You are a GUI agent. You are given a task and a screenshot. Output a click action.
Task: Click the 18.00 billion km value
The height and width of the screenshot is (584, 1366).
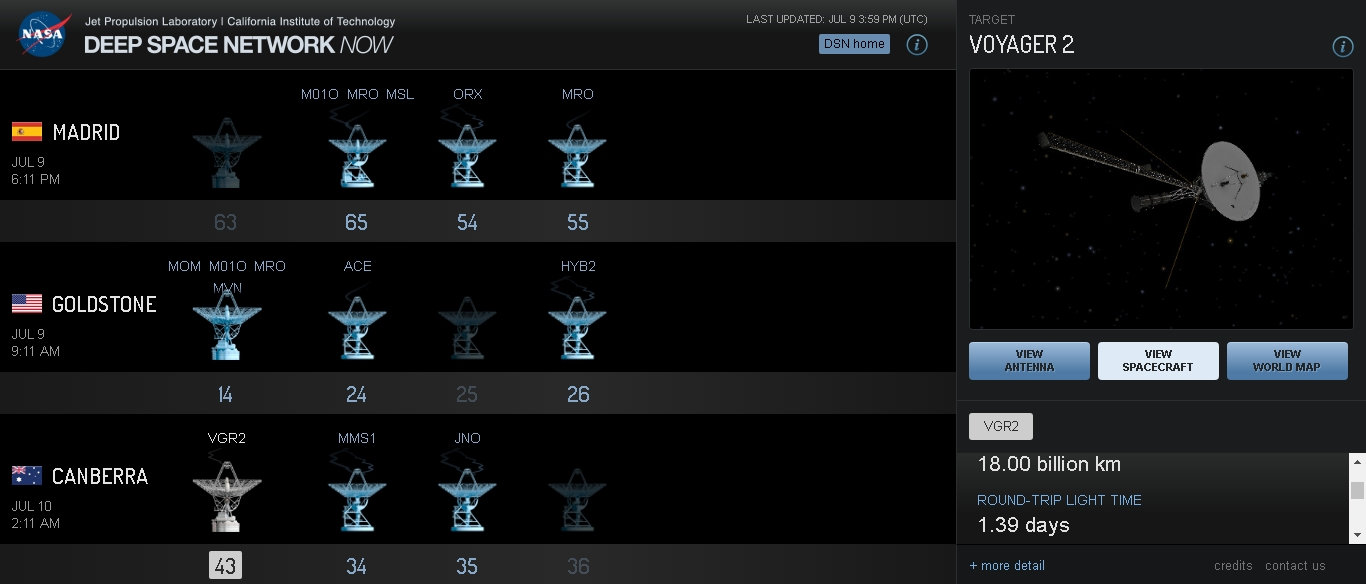[1049, 464]
